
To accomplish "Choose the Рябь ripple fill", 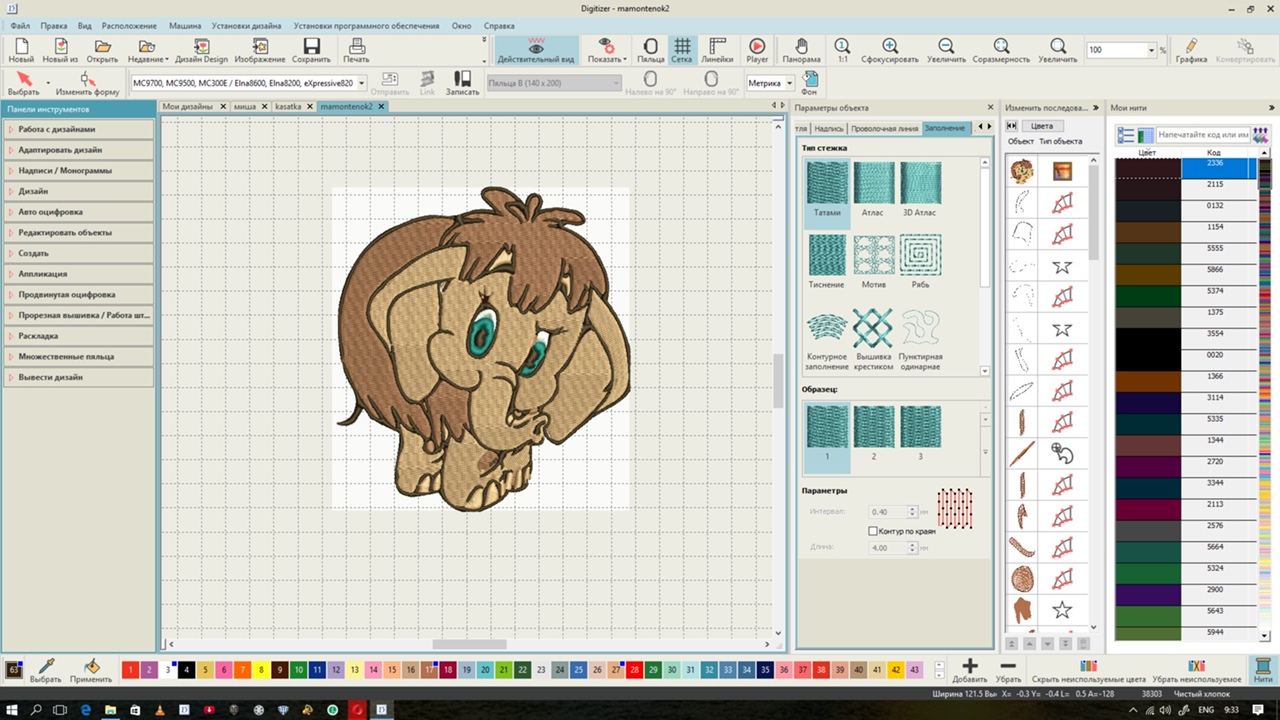I will point(920,262).
